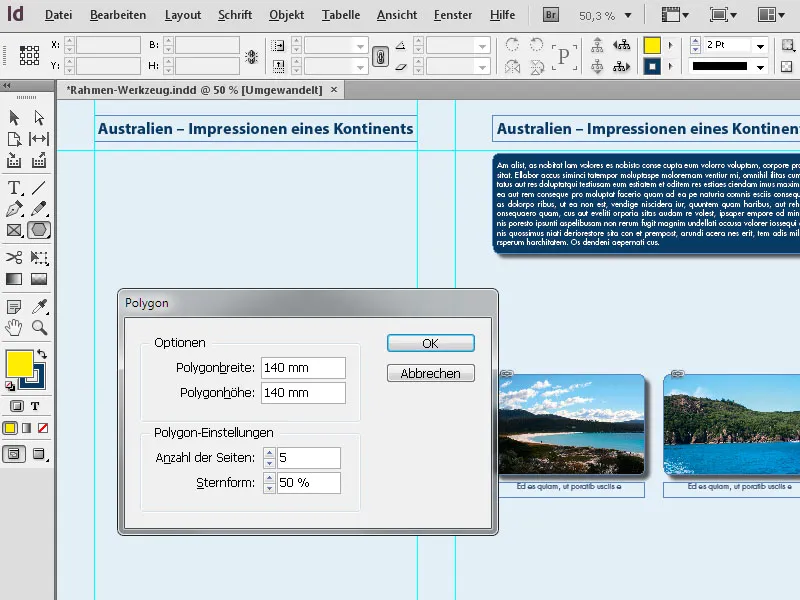Open arrange documents dropdown
This screenshot has height=600, width=800.
[x=771, y=15]
